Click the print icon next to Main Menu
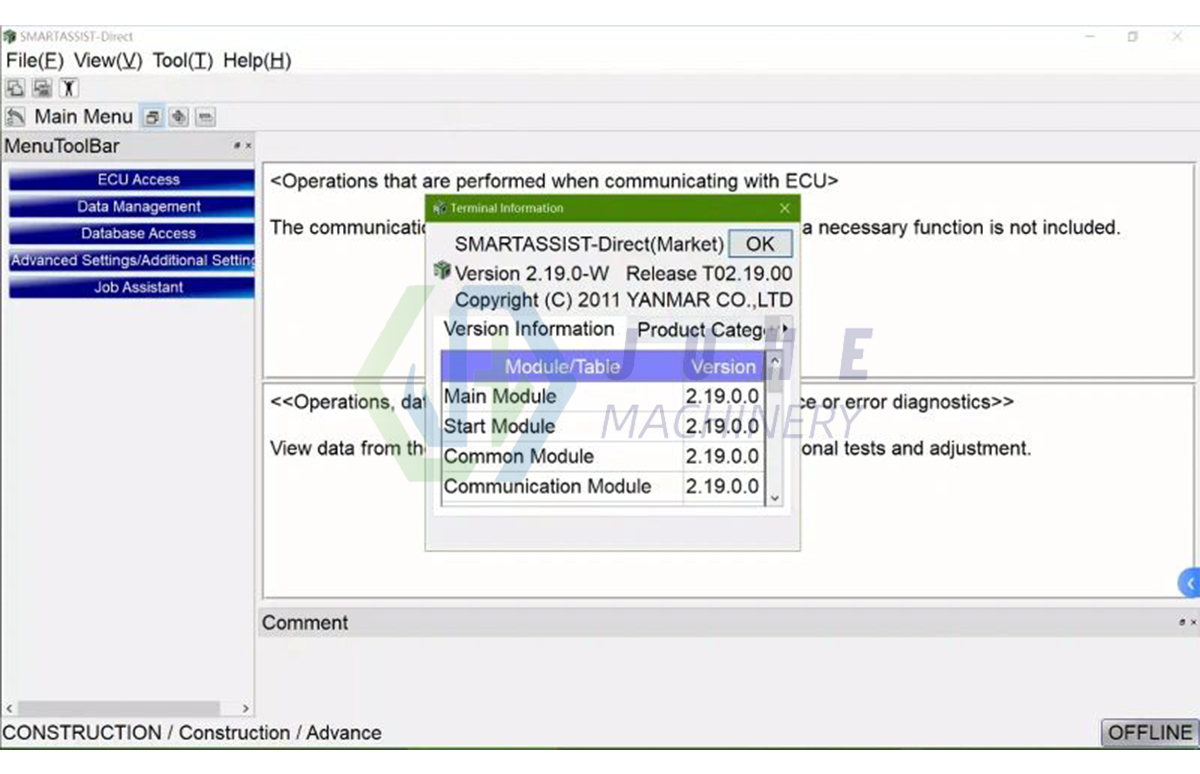The image size is (1200, 774). pos(152,117)
